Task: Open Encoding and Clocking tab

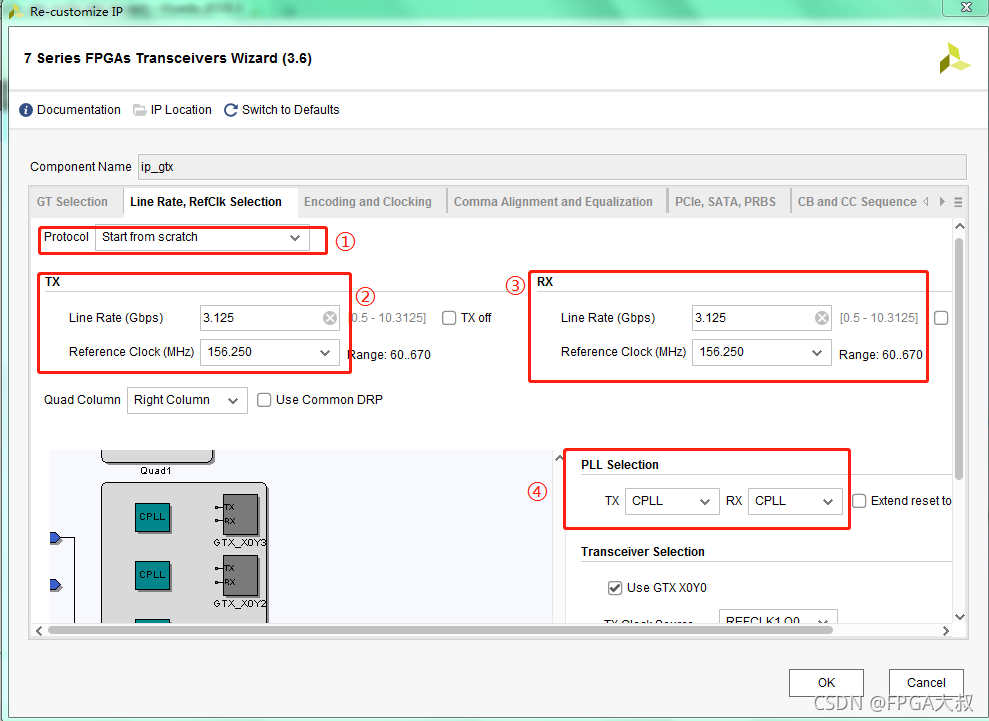Action: 368,202
